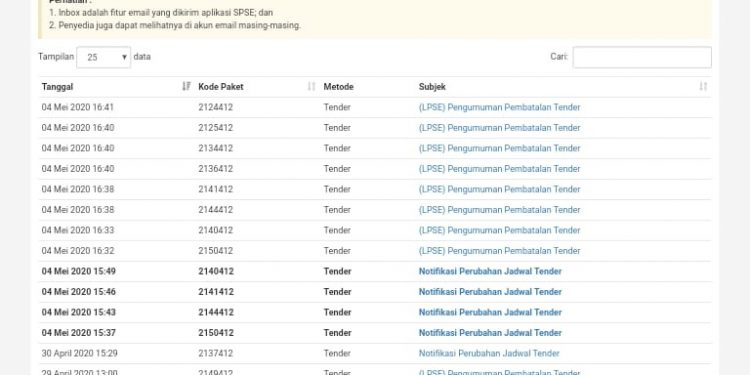Open Pembatalan Tender email dated 16:33 for 2140412
Screen dimensions: 750x375
click(x=499, y=230)
